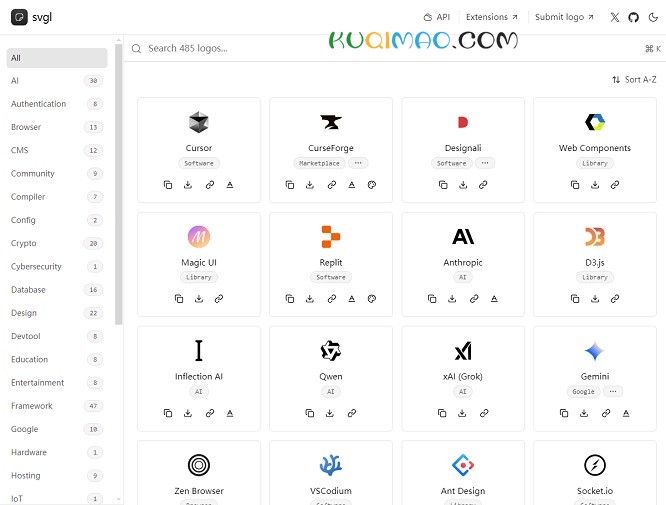Download the CurseForge logo
This screenshot has width=666, height=505.
pyautogui.click(x=310, y=185)
